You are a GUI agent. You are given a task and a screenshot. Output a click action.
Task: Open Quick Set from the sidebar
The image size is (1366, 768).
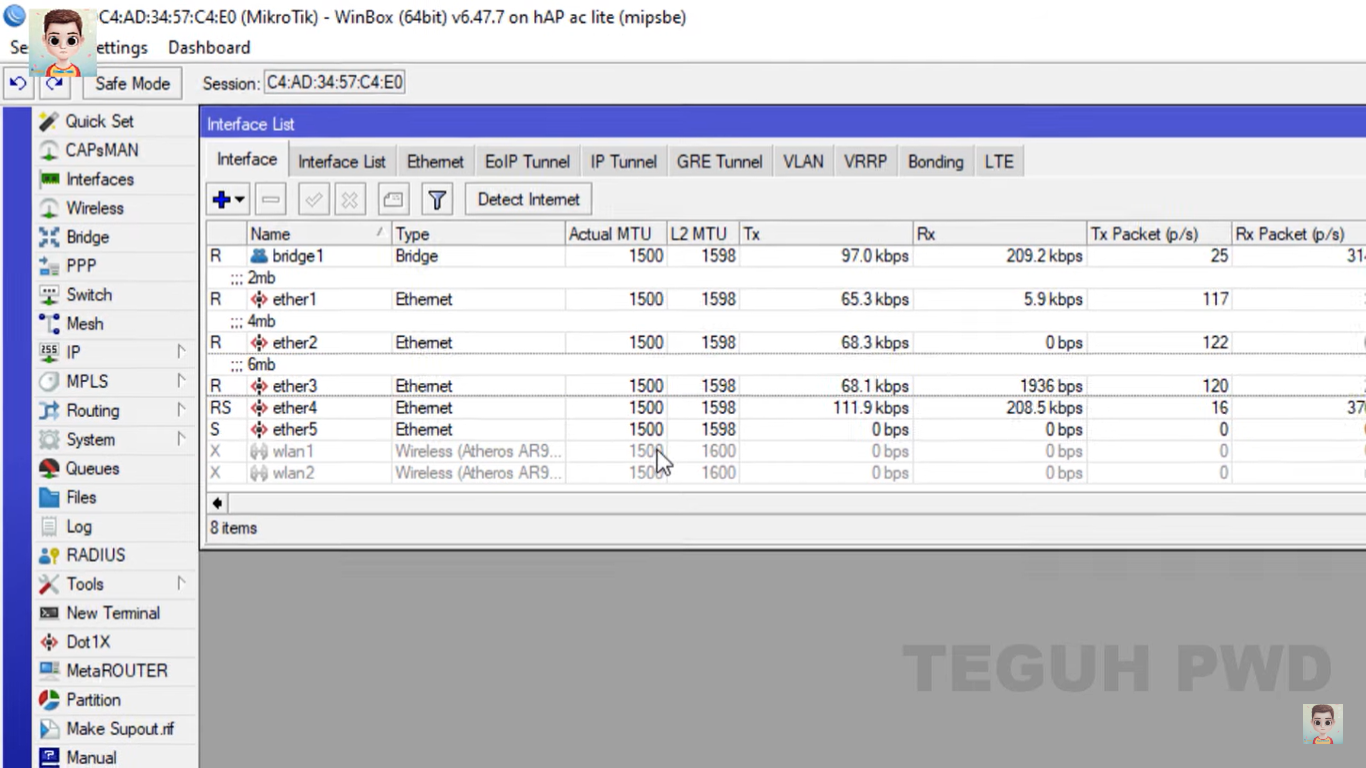(x=99, y=121)
